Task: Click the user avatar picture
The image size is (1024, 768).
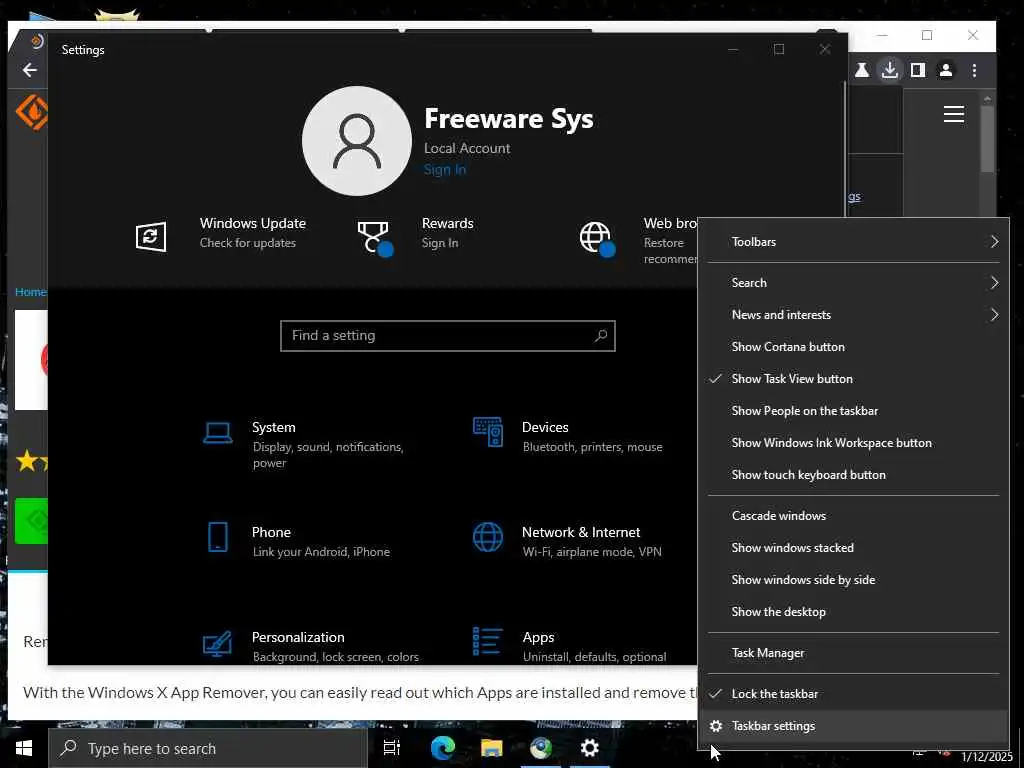Action: tap(357, 140)
